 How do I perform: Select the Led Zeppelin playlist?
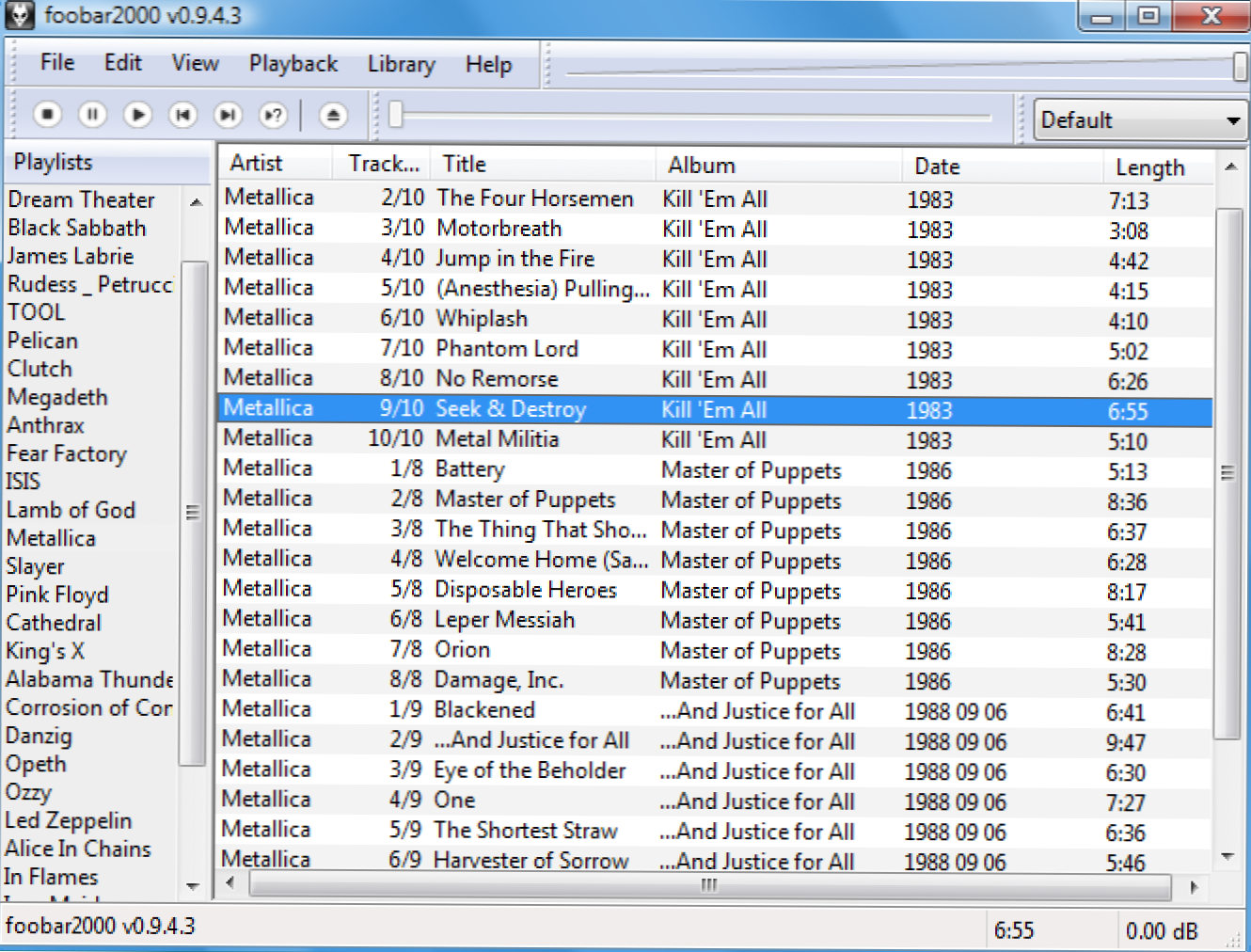[x=68, y=820]
